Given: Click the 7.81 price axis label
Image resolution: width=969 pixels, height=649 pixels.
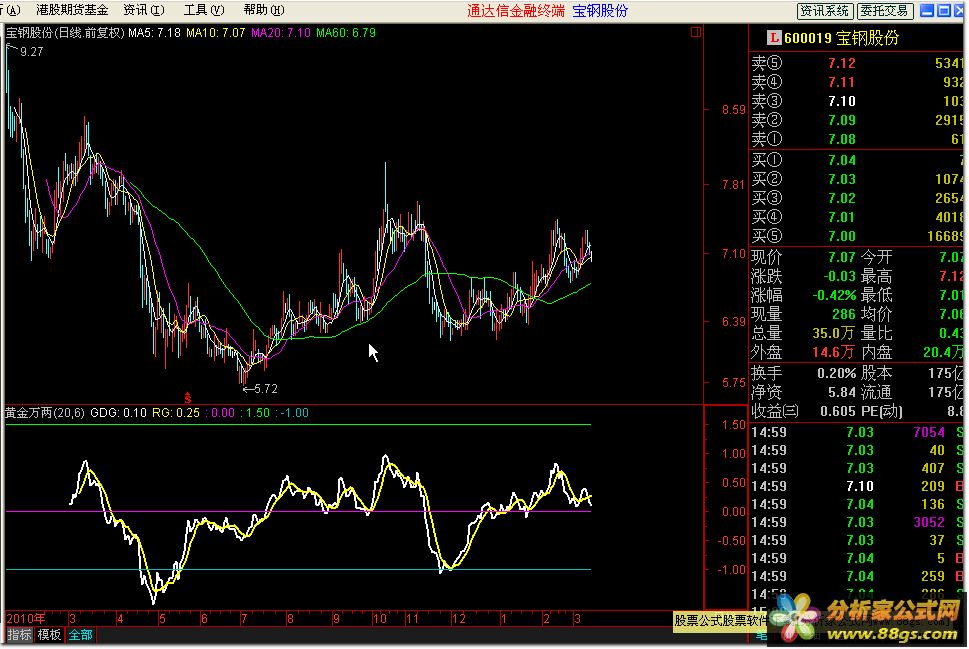Looking at the screenshot, I should (734, 185).
